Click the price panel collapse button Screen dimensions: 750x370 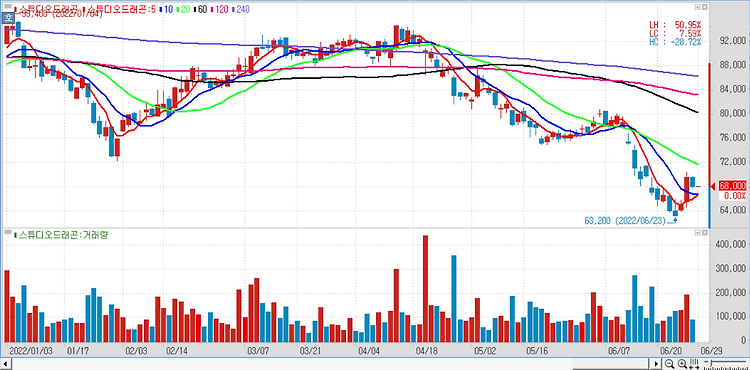pyautogui.click(x=698, y=7)
